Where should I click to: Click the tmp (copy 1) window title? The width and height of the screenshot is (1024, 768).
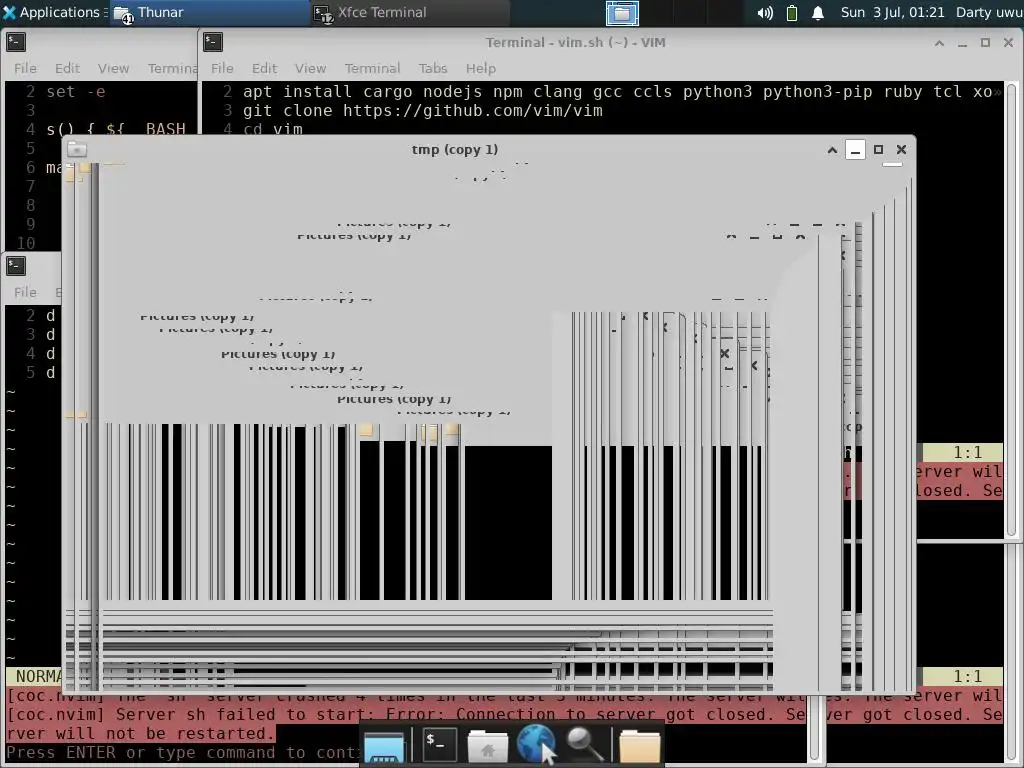click(455, 150)
